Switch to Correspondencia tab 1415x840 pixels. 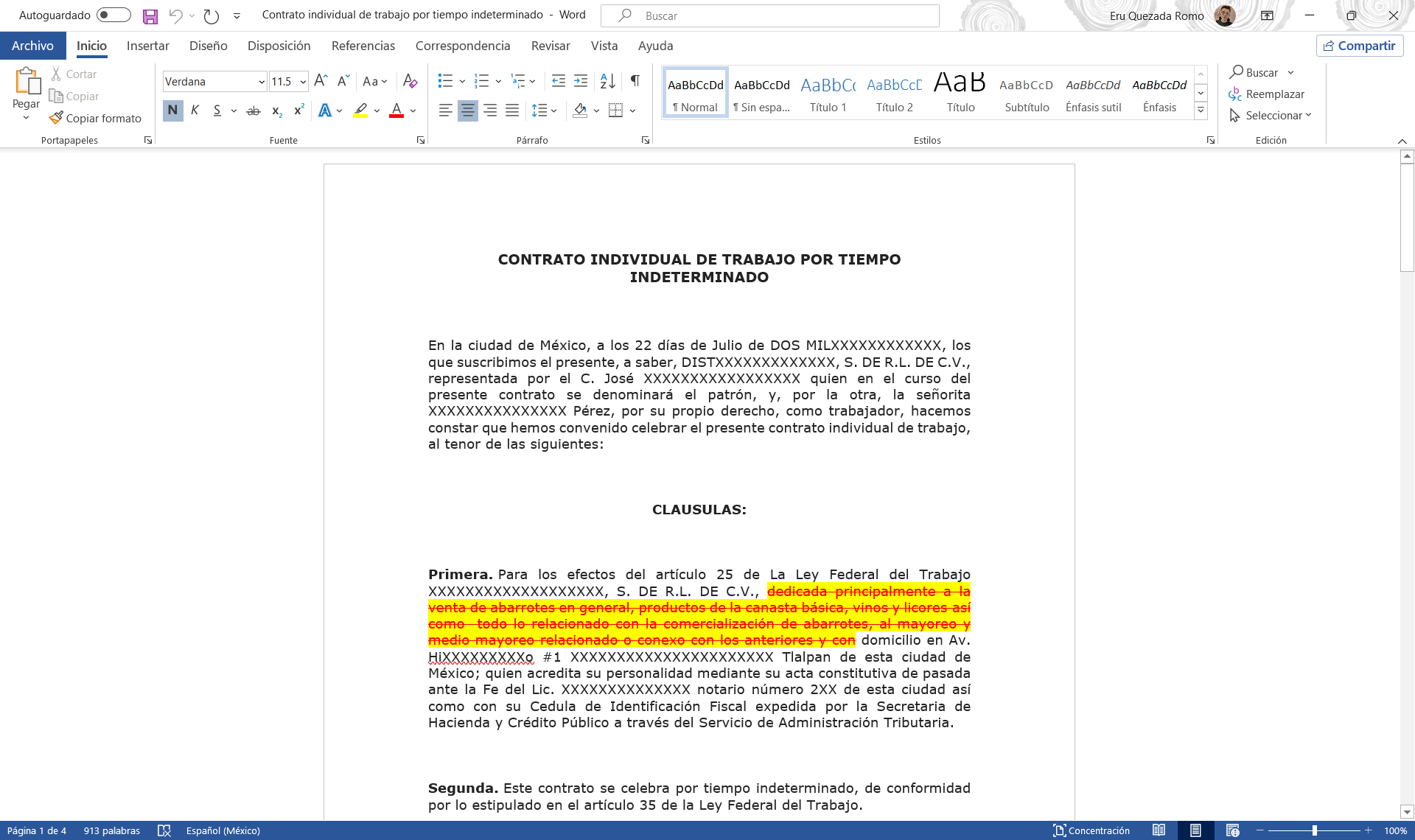coord(463,46)
